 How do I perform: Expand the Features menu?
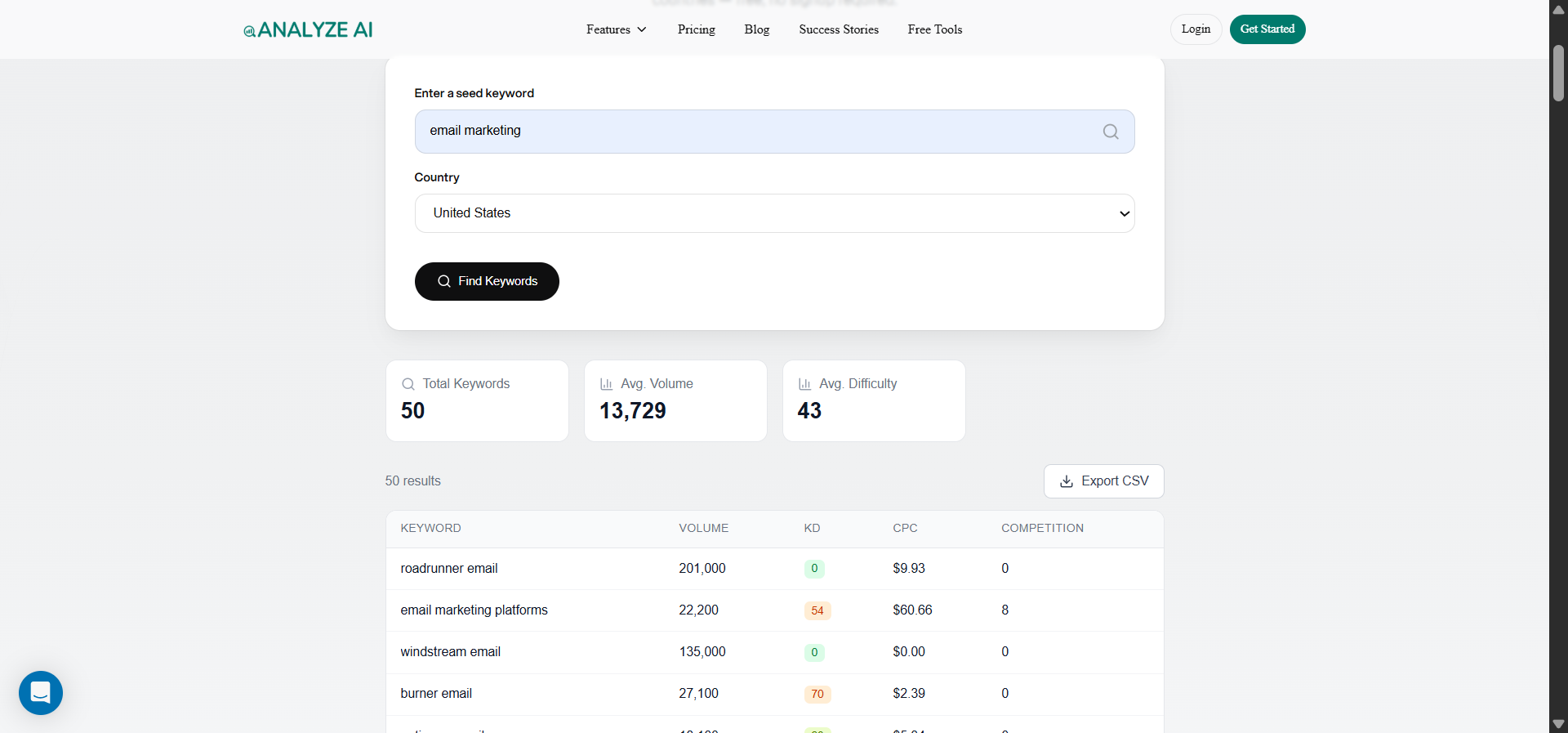(617, 29)
